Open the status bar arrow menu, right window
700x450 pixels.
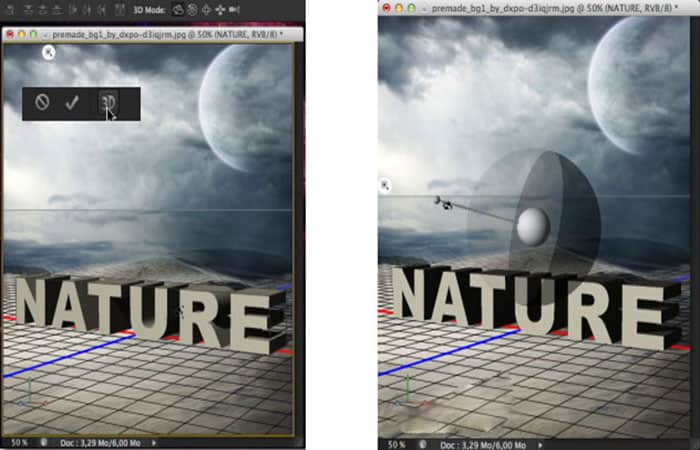point(540,445)
